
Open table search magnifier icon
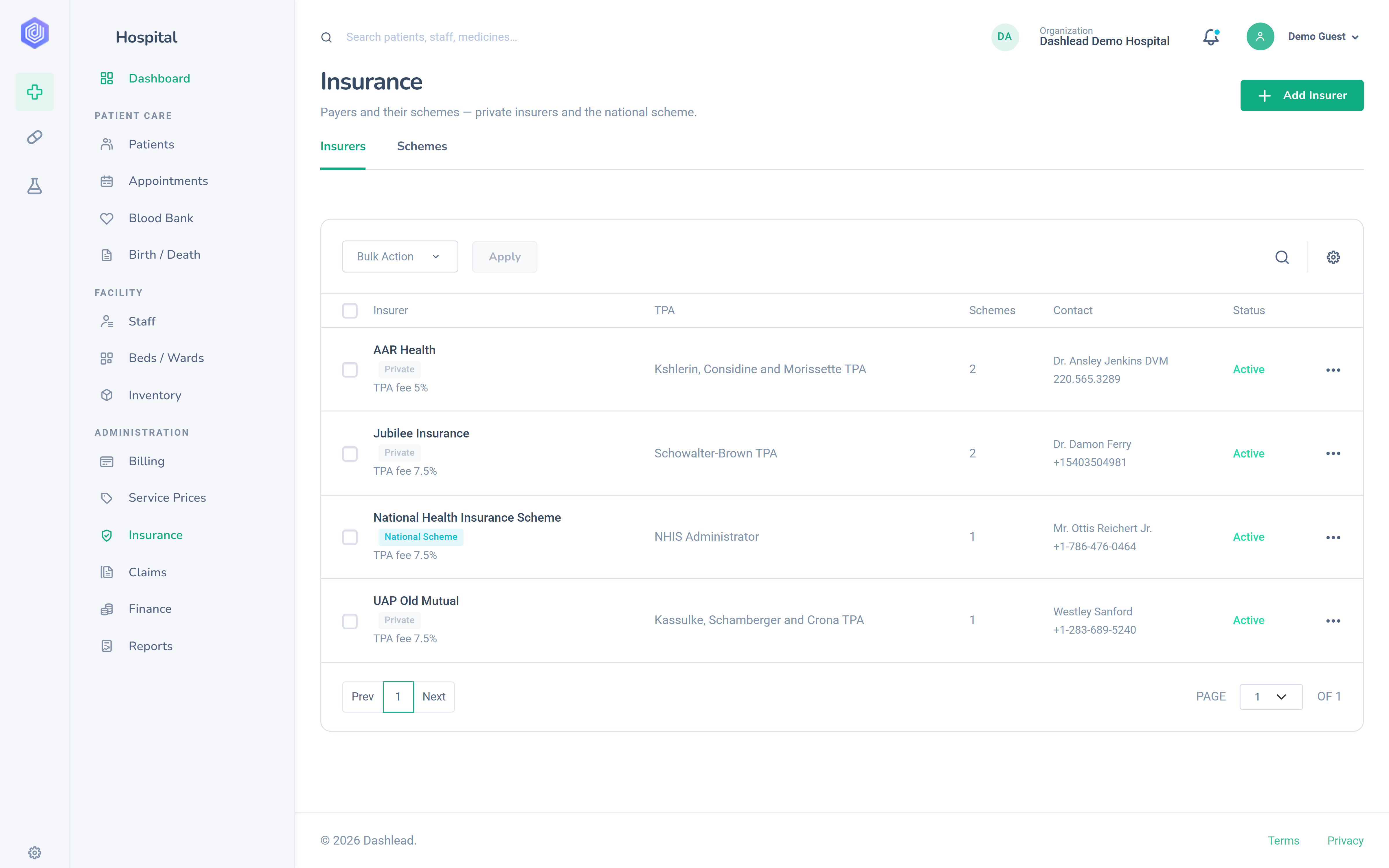tap(1282, 257)
